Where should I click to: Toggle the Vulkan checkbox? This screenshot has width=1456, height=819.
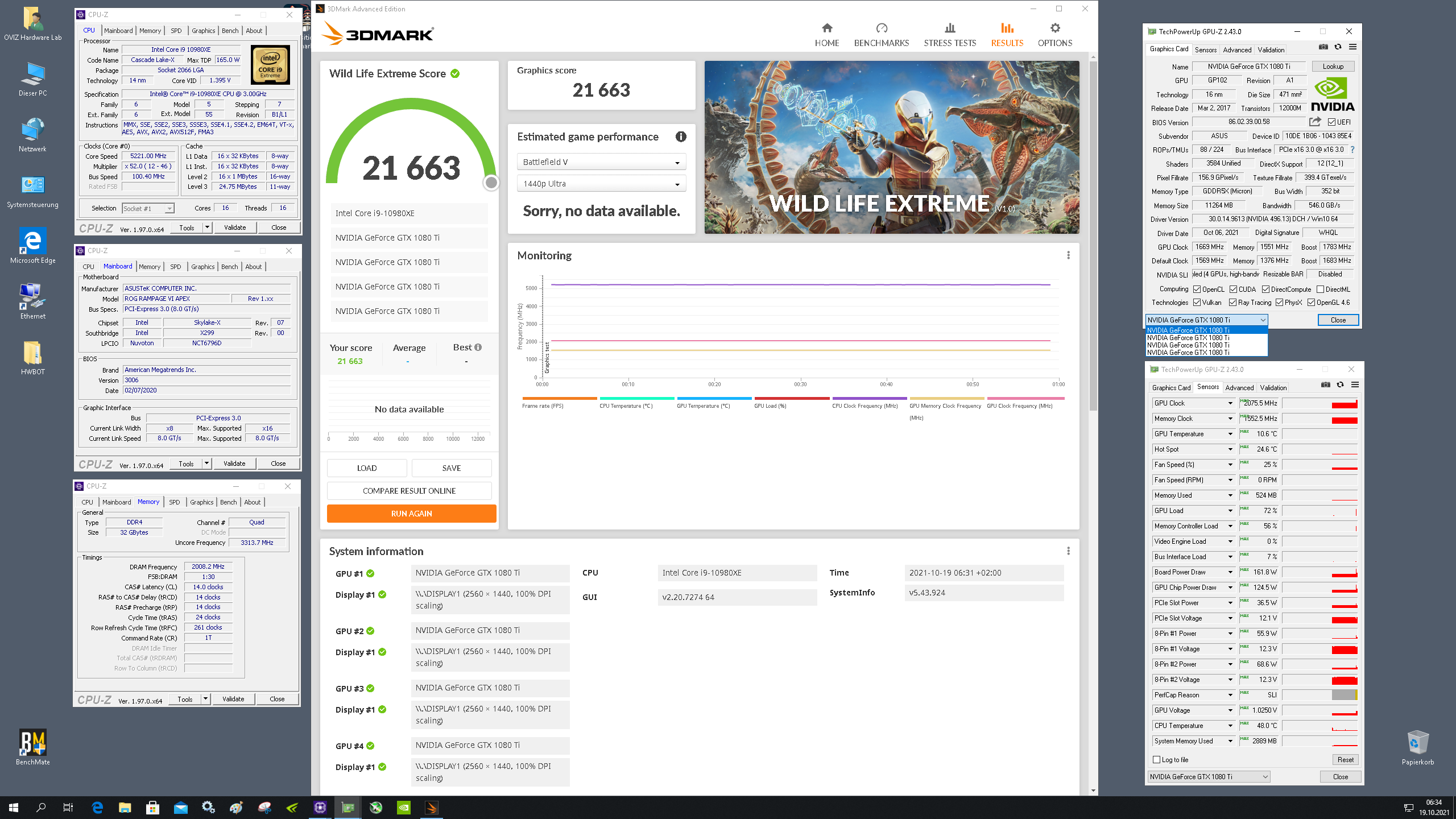(x=1197, y=303)
